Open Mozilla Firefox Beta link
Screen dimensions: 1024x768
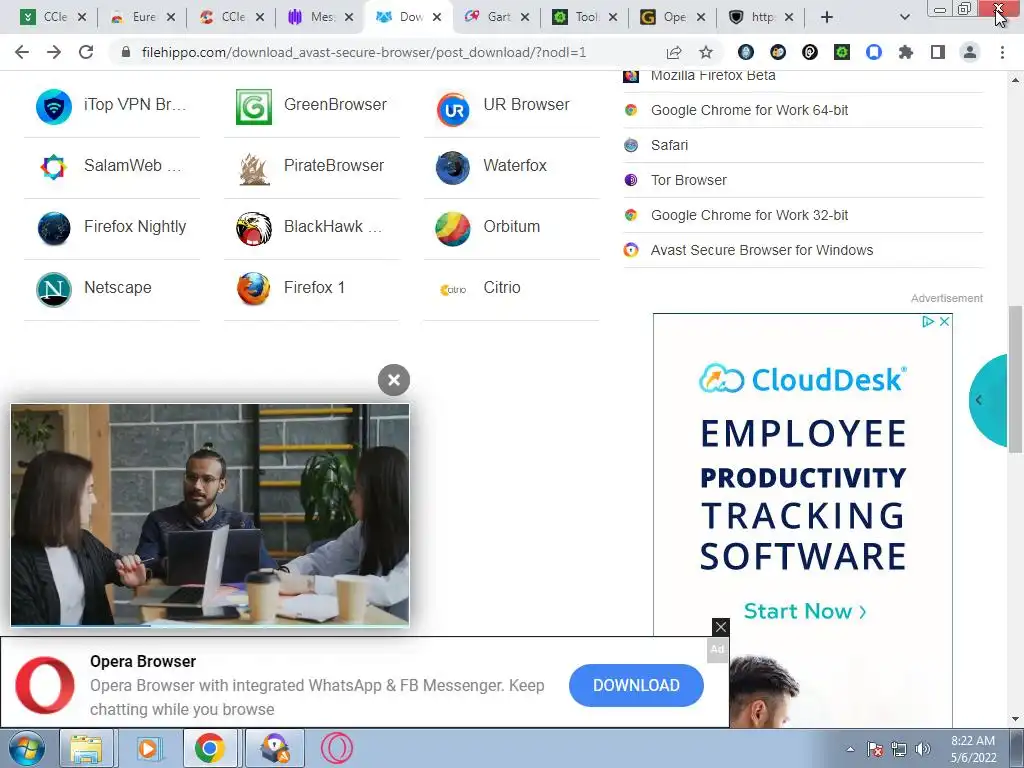(x=712, y=76)
